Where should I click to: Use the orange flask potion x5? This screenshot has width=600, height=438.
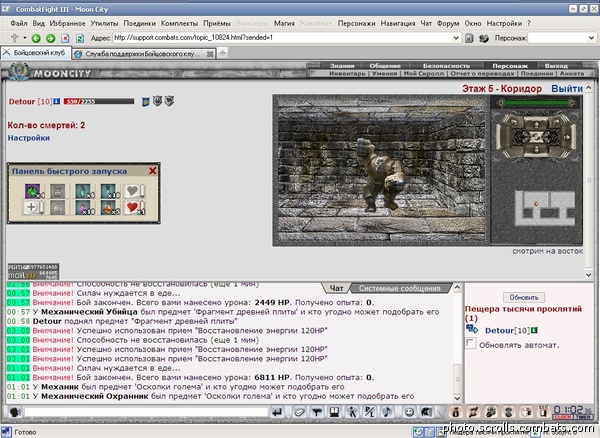pos(109,207)
